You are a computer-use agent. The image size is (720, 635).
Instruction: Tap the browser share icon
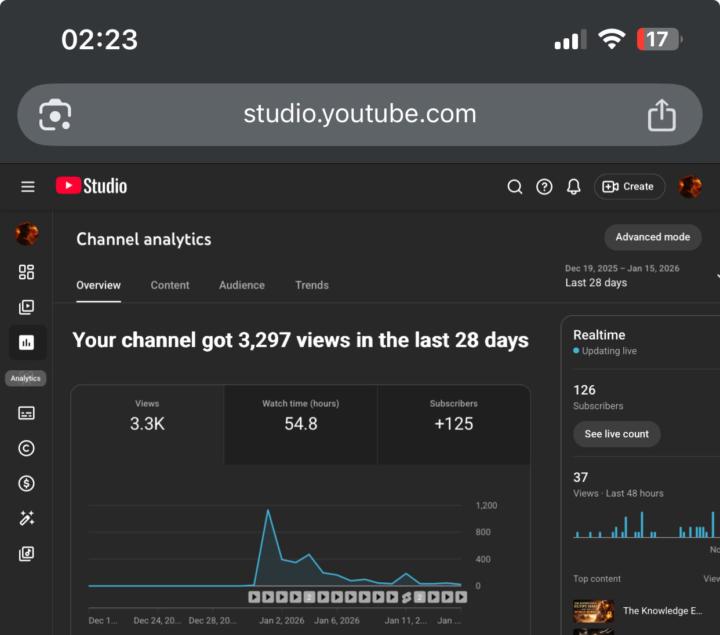coord(662,115)
